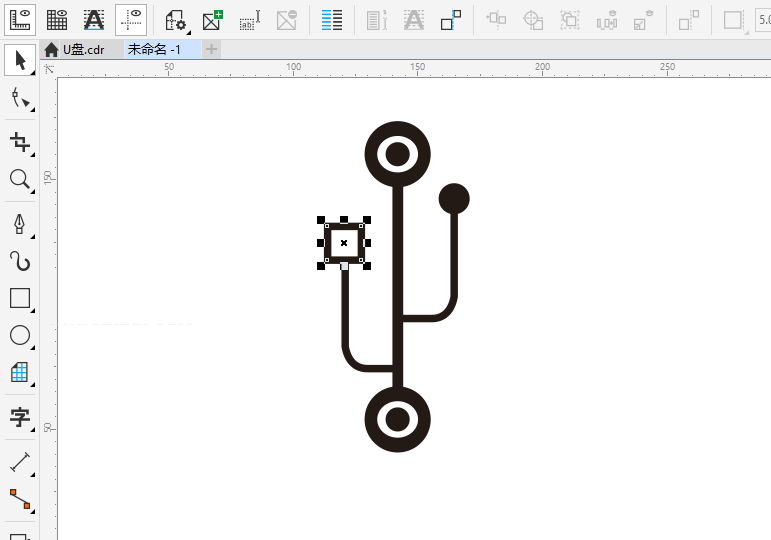
Task: Expand the document options flyout arrow
Action: 189,33
